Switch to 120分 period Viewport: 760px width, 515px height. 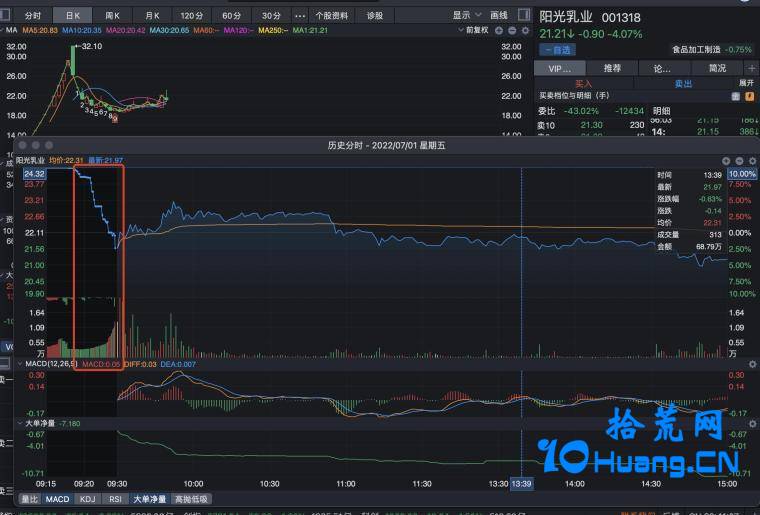point(191,16)
